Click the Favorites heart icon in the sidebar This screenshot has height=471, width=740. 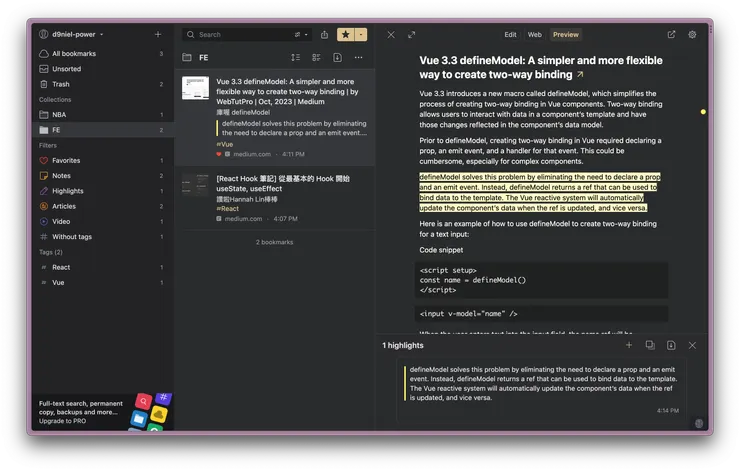click(x=44, y=160)
